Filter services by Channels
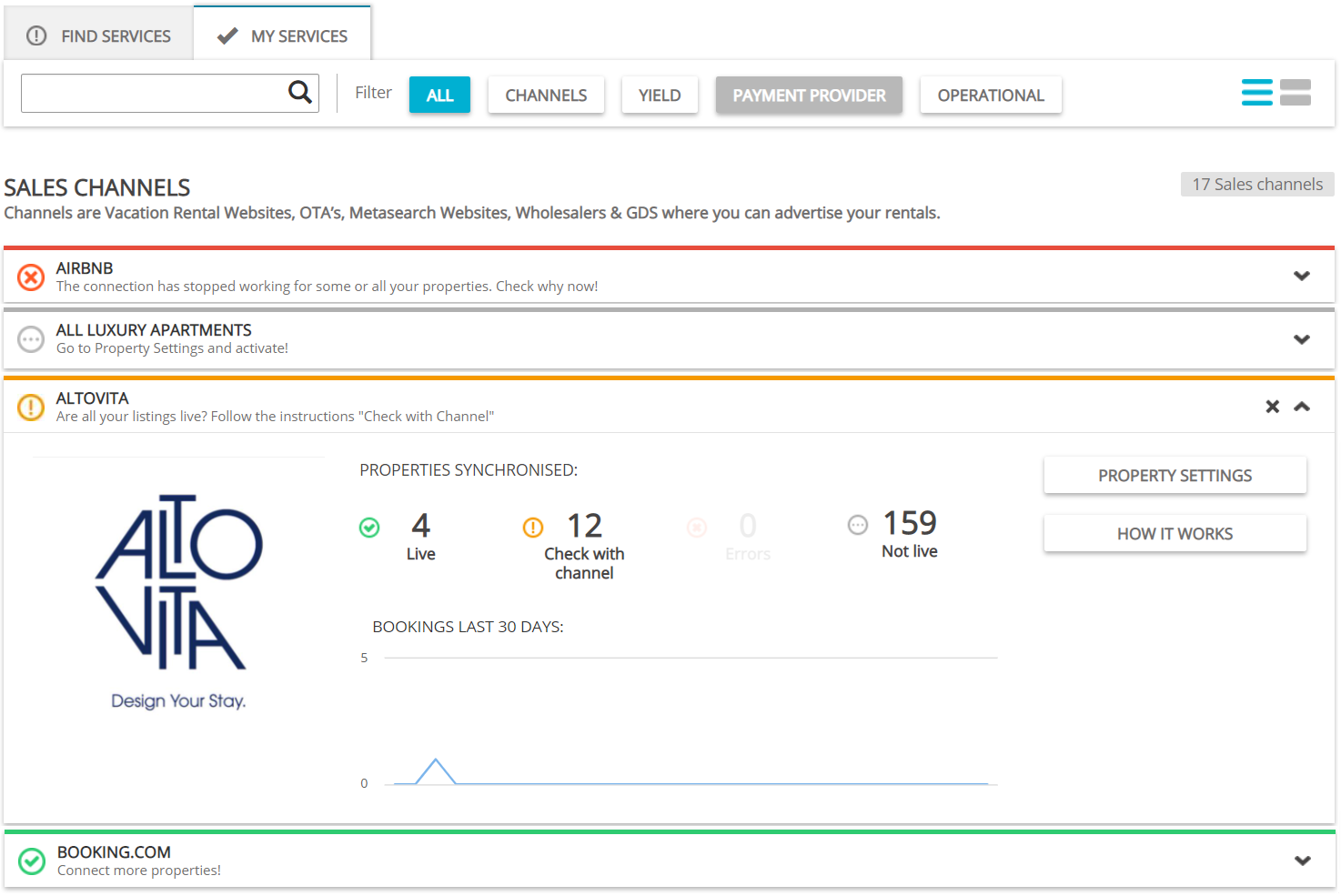 point(546,95)
